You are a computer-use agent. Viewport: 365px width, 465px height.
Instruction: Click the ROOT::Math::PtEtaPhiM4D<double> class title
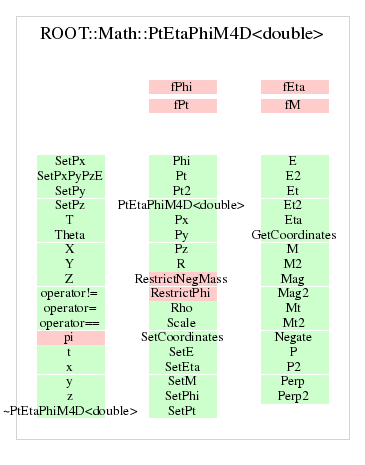point(182,33)
